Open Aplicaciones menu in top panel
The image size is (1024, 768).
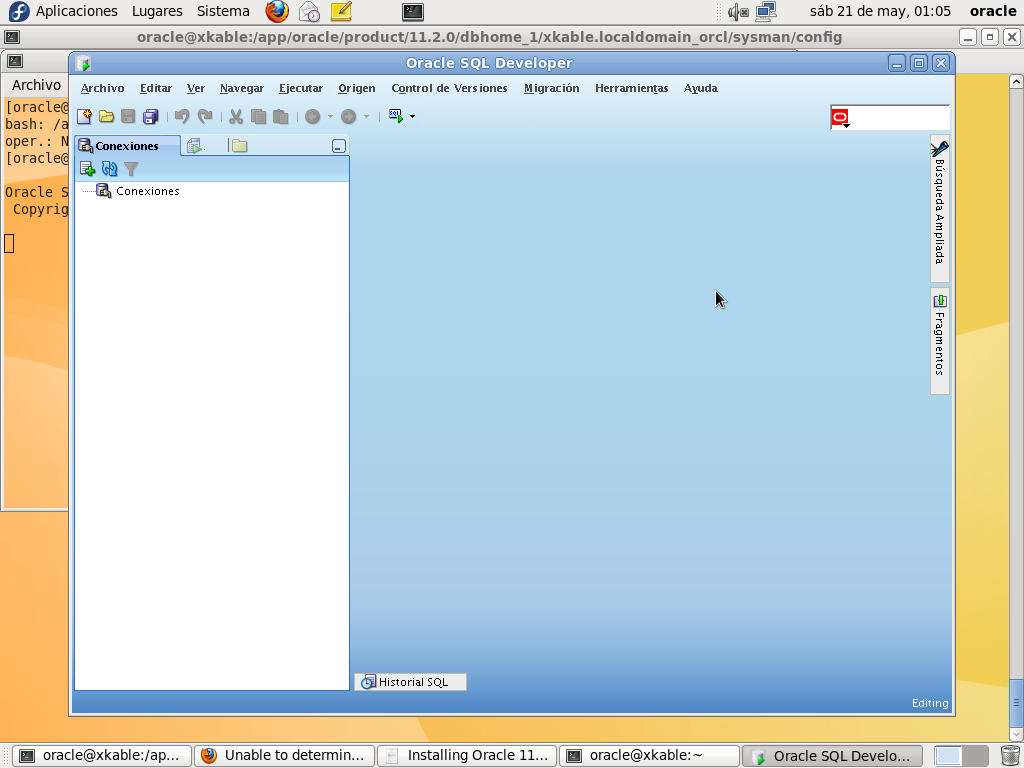(x=76, y=11)
